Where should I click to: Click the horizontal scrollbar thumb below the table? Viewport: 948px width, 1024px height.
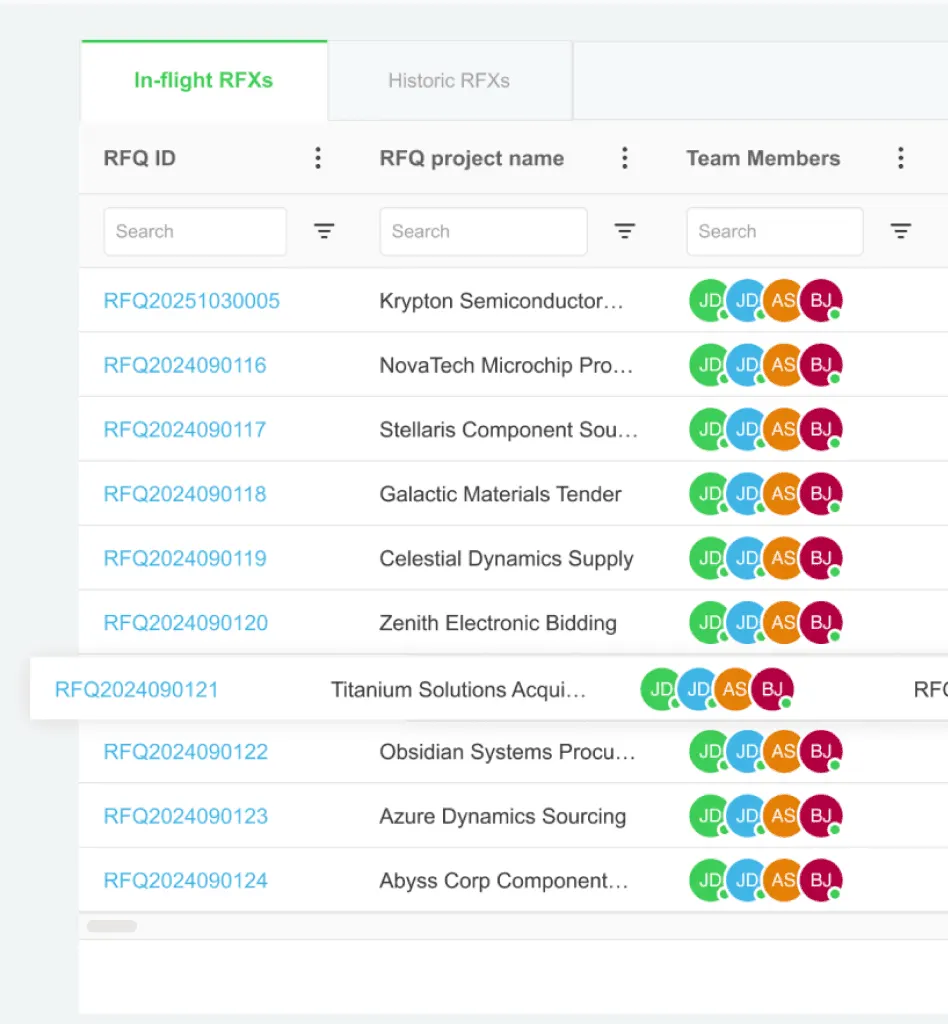click(112, 926)
